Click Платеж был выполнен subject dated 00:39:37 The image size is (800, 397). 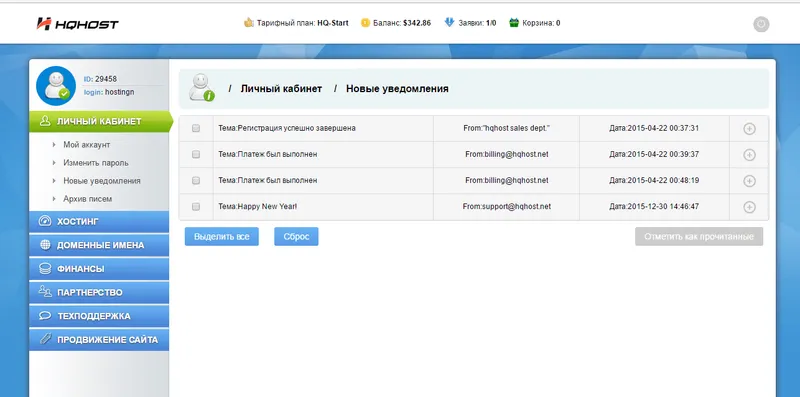click(267, 154)
